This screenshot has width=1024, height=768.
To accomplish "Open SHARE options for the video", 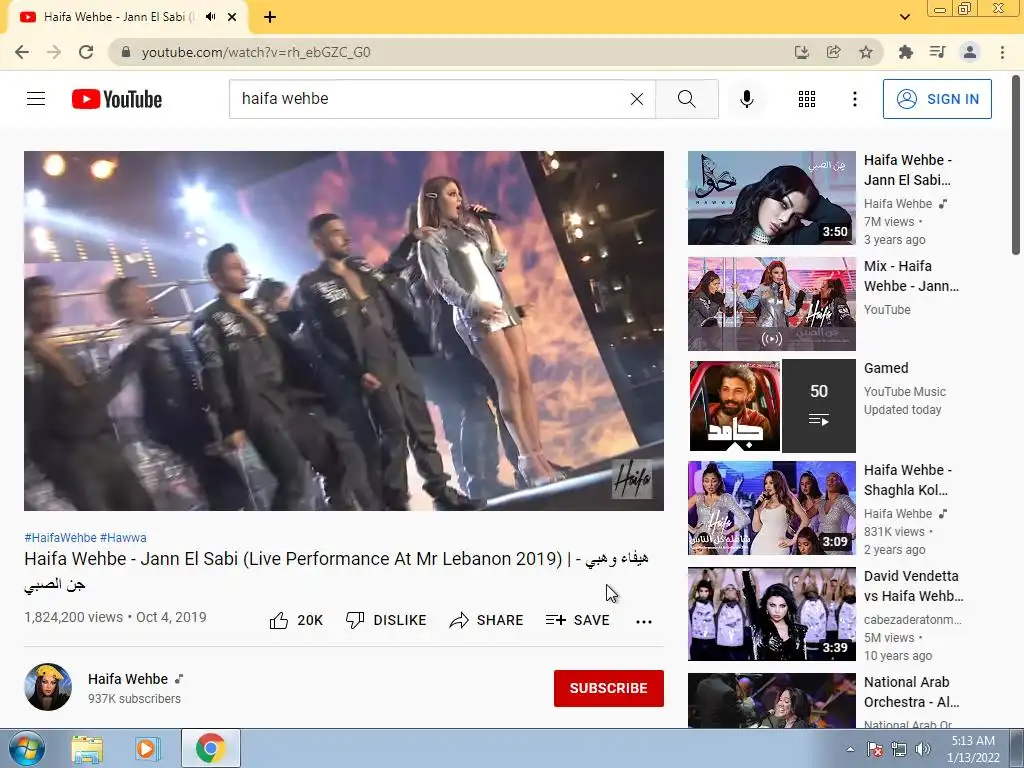I will pyautogui.click(x=487, y=620).
